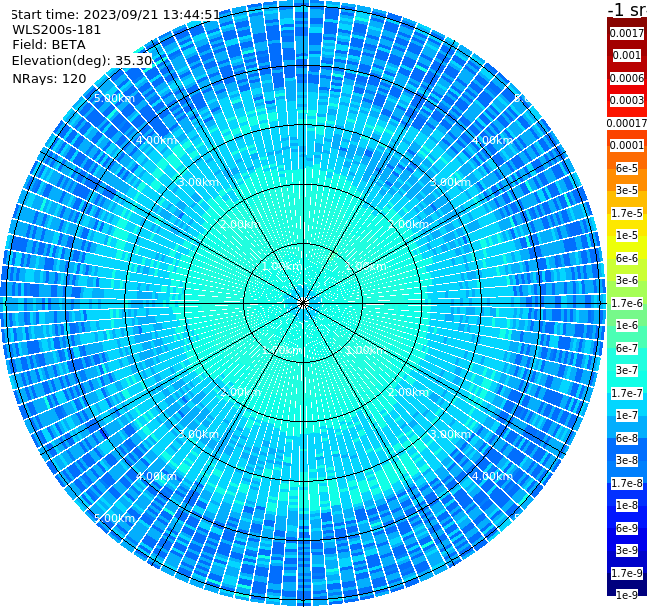Click the -1 sr units title above color bar
Image resolution: width=647 pixels, height=607 pixels.
point(628,9)
